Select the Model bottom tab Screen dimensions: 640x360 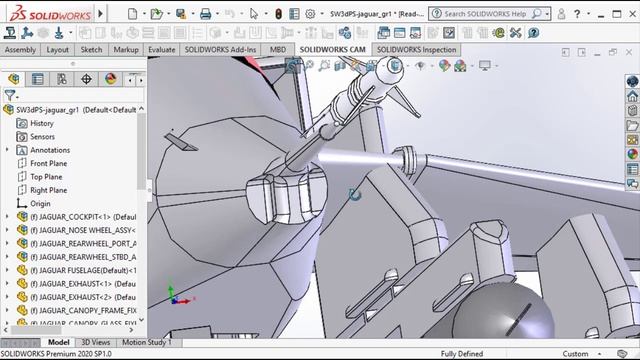click(x=59, y=342)
